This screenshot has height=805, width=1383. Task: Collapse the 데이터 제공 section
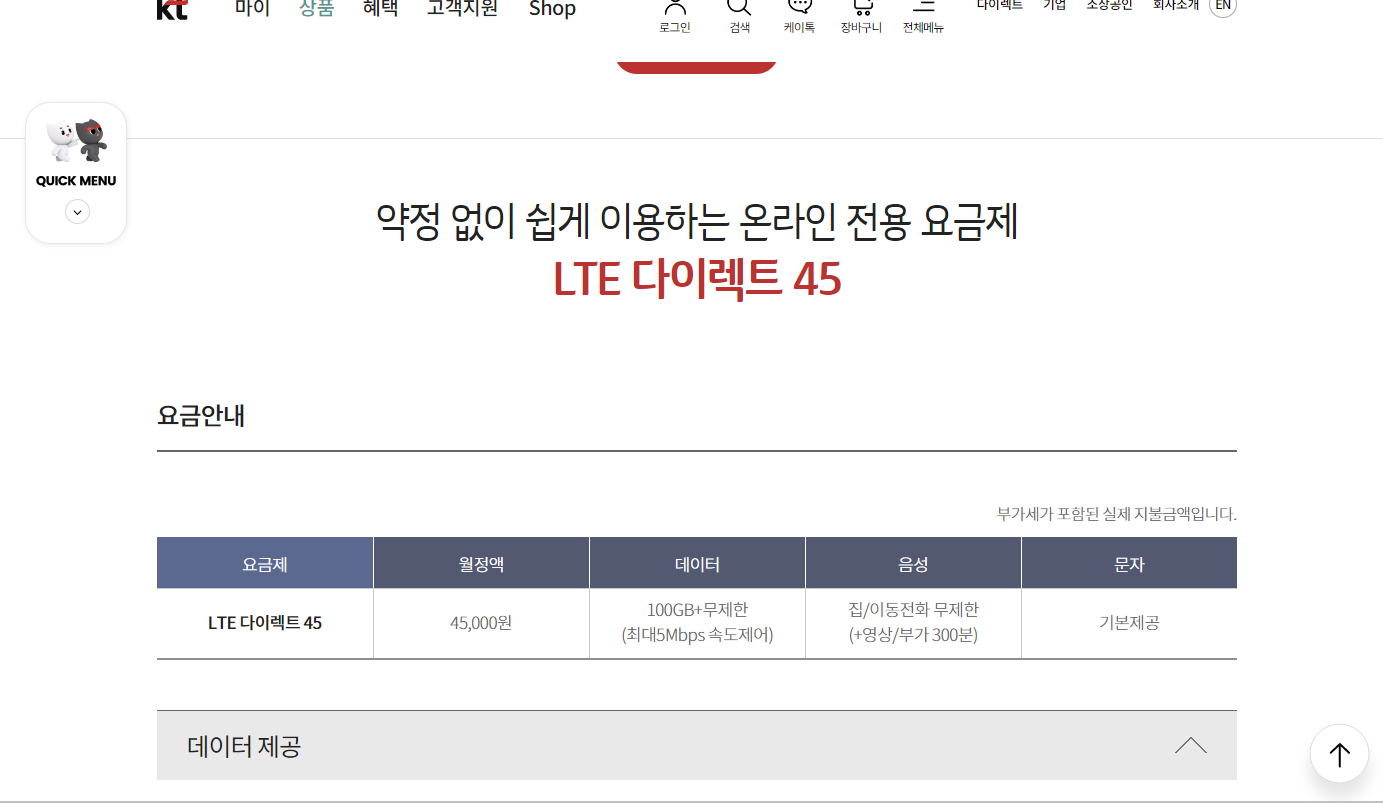coord(1190,745)
